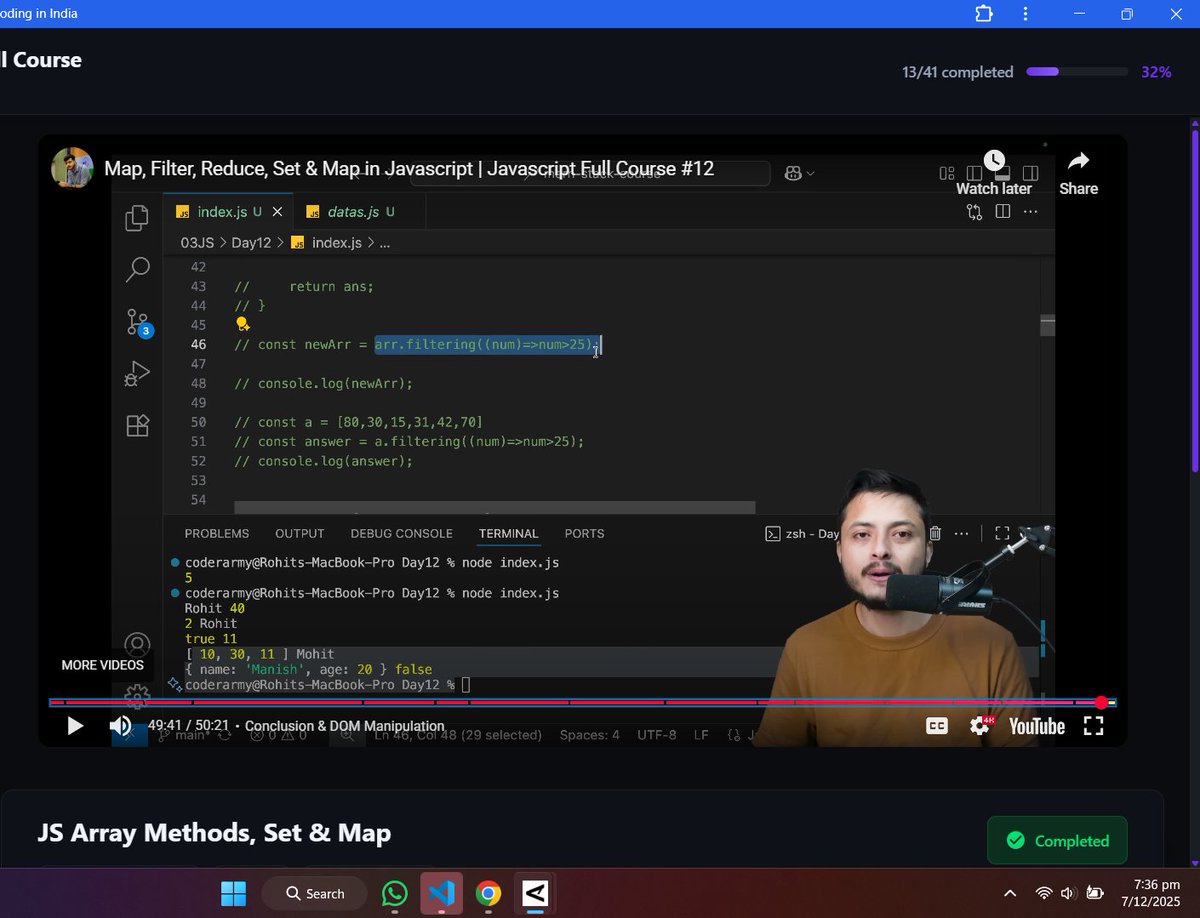Open the YouTube player settings gear
The height and width of the screenshot is (918, 1200).
click(x=981, y=726)
